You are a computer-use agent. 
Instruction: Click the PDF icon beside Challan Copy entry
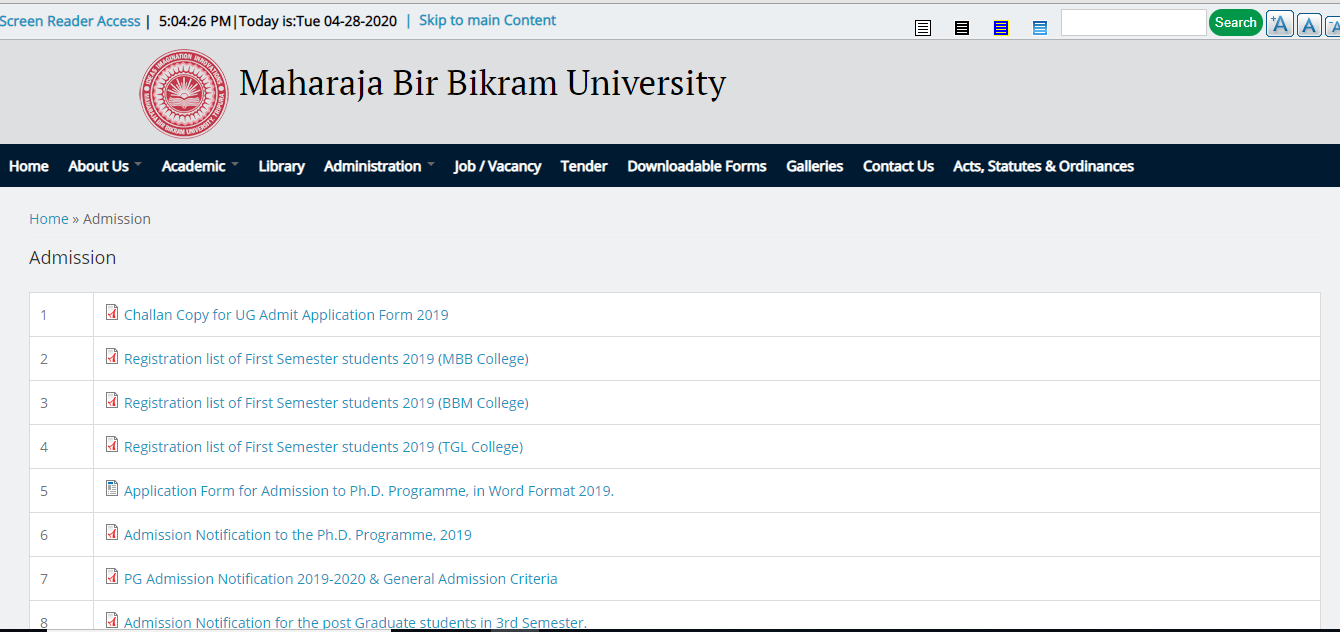[x=111, y=312]
